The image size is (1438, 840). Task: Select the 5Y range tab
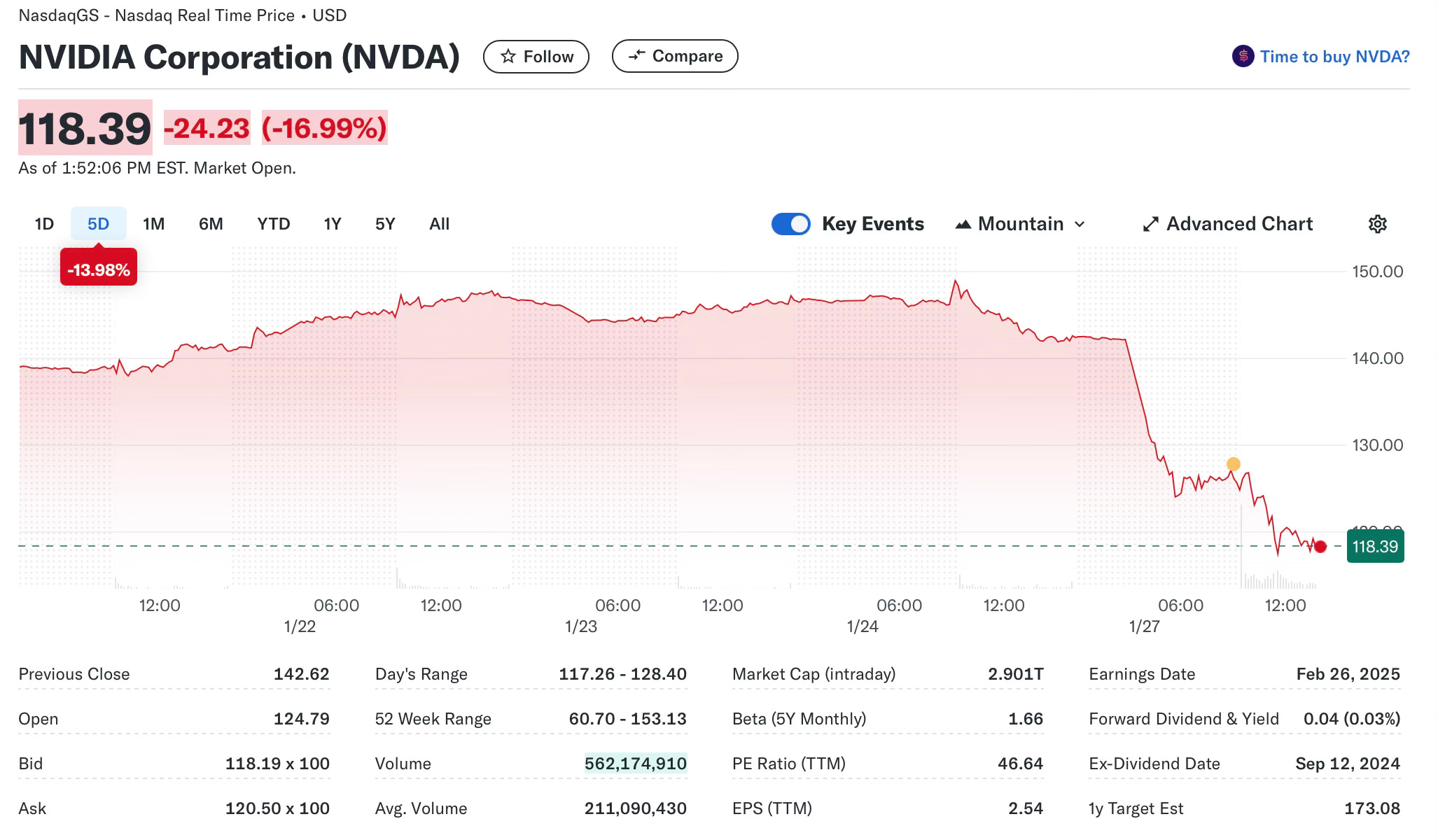click(385, 224)
